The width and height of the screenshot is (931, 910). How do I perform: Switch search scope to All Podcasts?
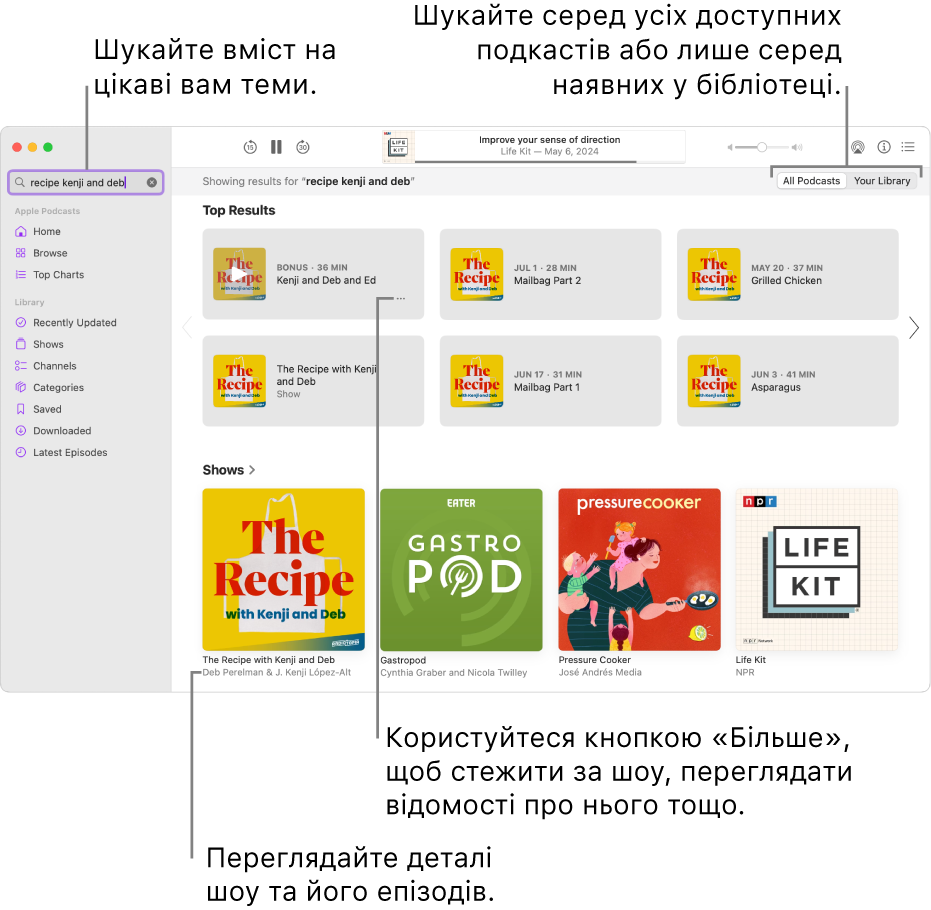coord(811,180)
